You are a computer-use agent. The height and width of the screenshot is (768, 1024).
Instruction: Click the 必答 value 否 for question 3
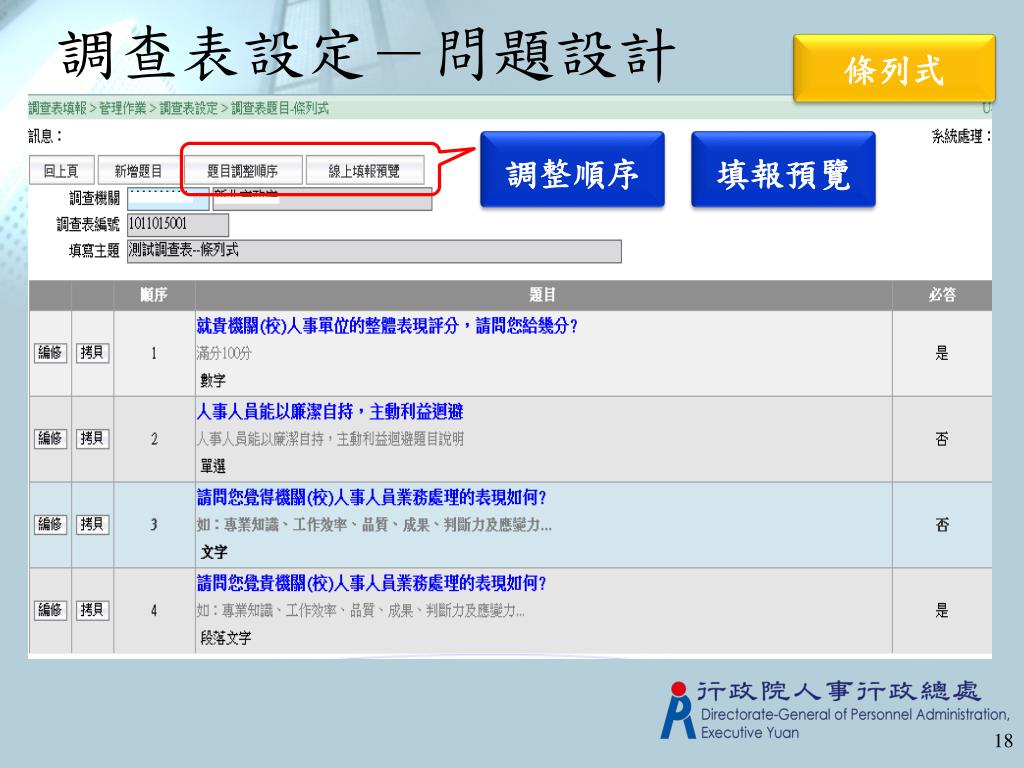pos(942,524)
